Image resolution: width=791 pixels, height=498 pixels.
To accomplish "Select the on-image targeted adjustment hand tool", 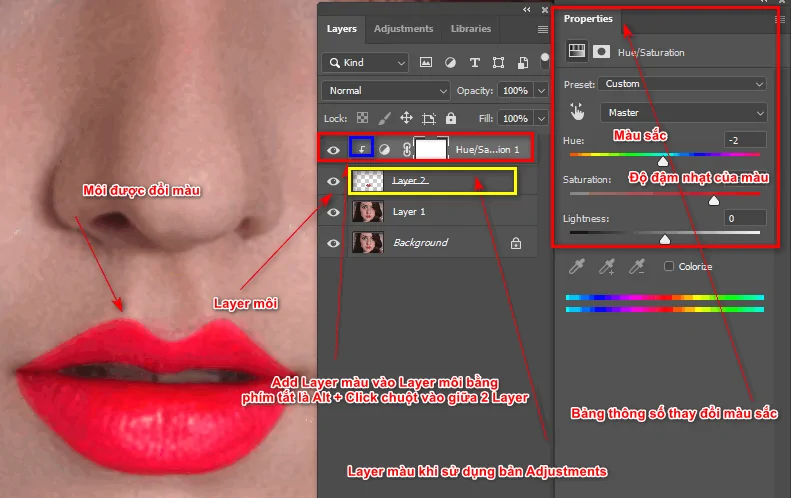I will click(577, 112).
